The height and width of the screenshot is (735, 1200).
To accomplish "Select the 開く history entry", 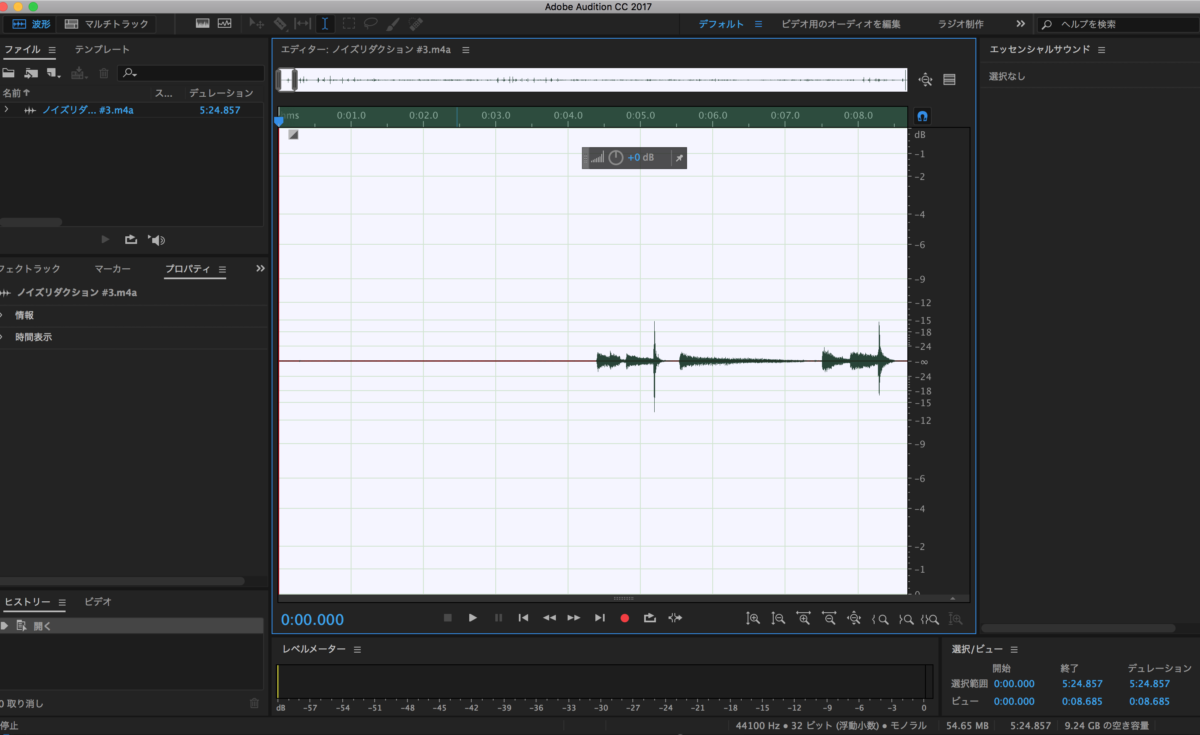I will click(132, 626).
